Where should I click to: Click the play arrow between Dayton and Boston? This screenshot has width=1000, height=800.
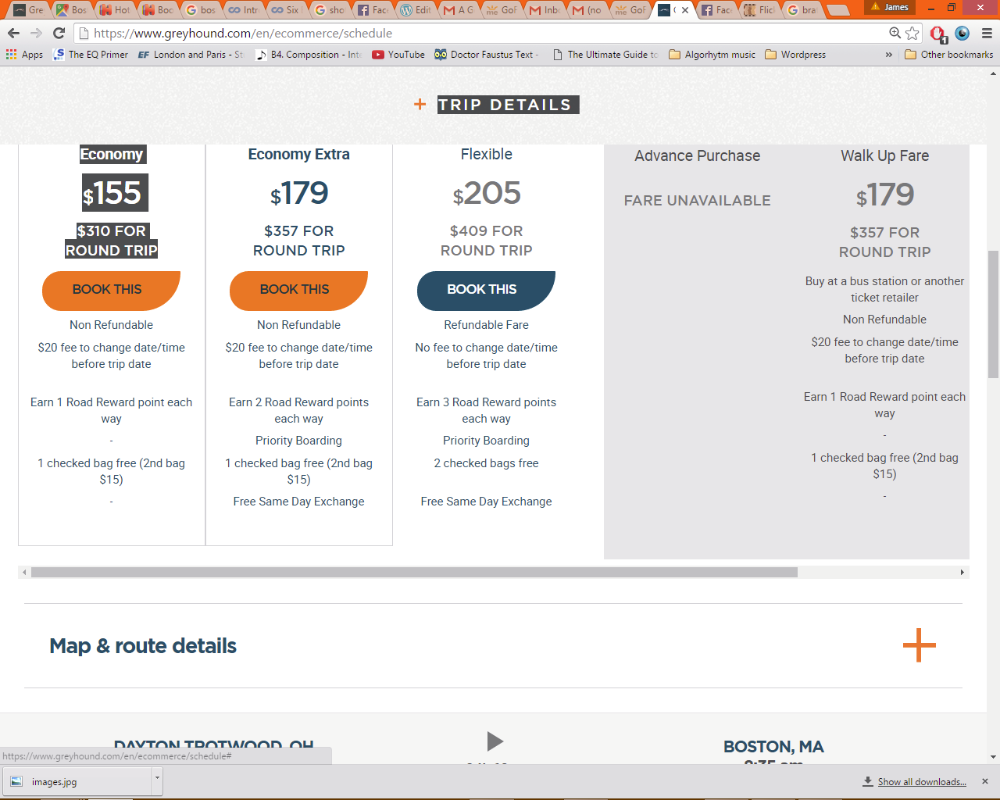(494, 741)
